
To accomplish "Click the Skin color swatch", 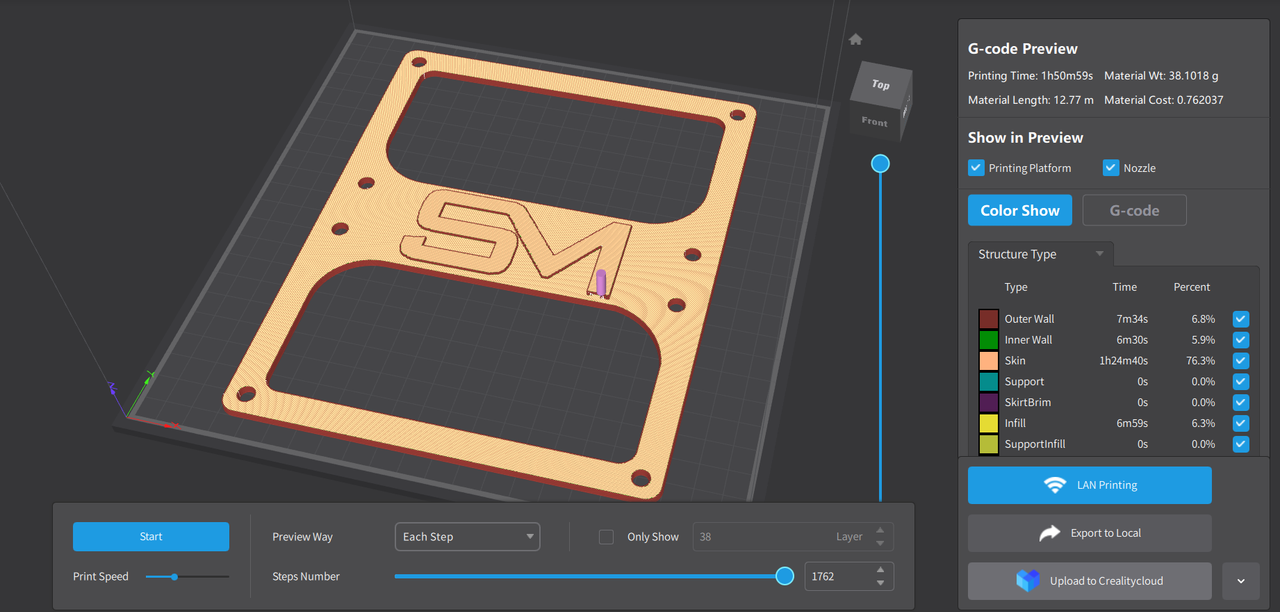I will click(x=988, y=361).
